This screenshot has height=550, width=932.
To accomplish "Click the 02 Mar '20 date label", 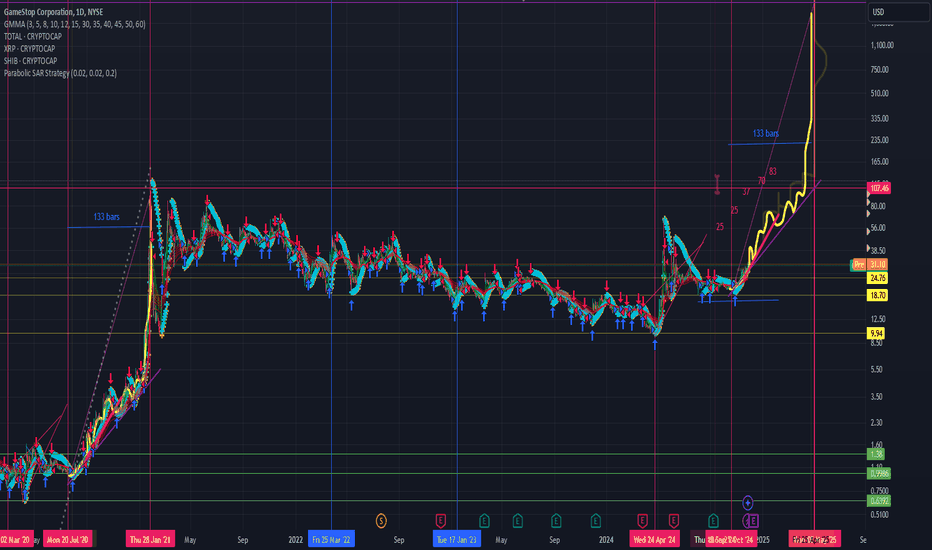I will pyautogui.click(x=16, y=539).
